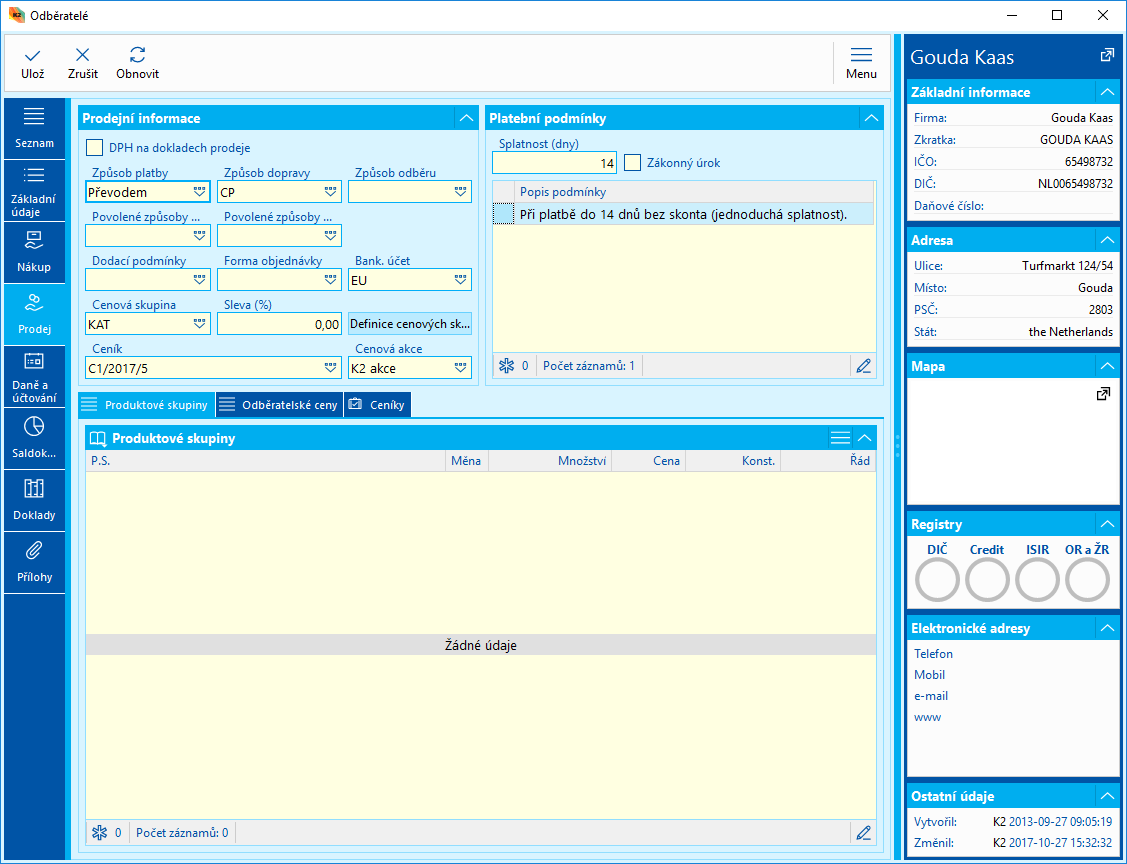Save the record with Ulož

(32, 63)
